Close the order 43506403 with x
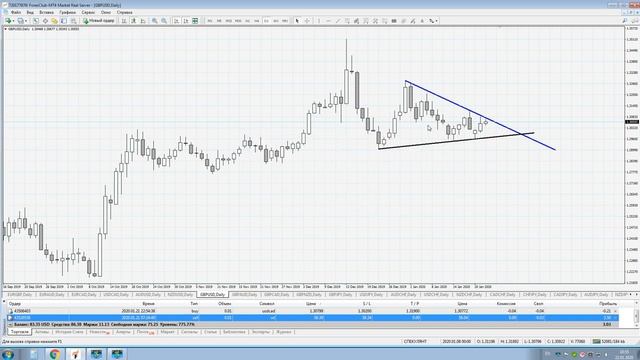 pyautogui.click(x=616, y=311)
